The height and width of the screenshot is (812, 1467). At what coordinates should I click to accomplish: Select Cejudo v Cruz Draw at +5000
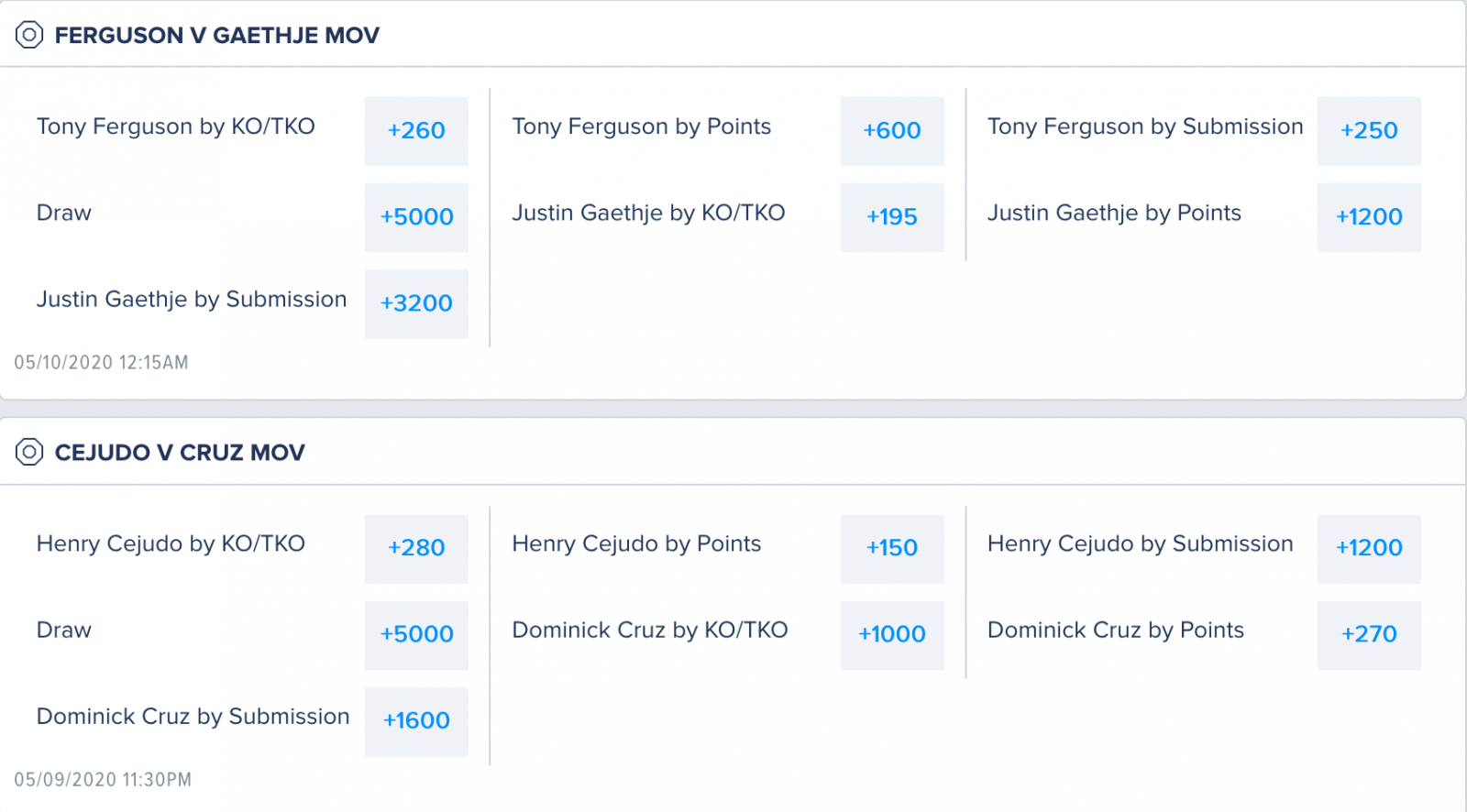click(416, 635)
